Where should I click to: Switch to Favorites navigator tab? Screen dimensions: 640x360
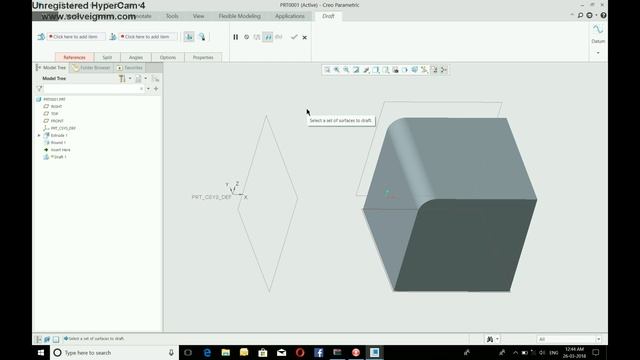point(130,68)
